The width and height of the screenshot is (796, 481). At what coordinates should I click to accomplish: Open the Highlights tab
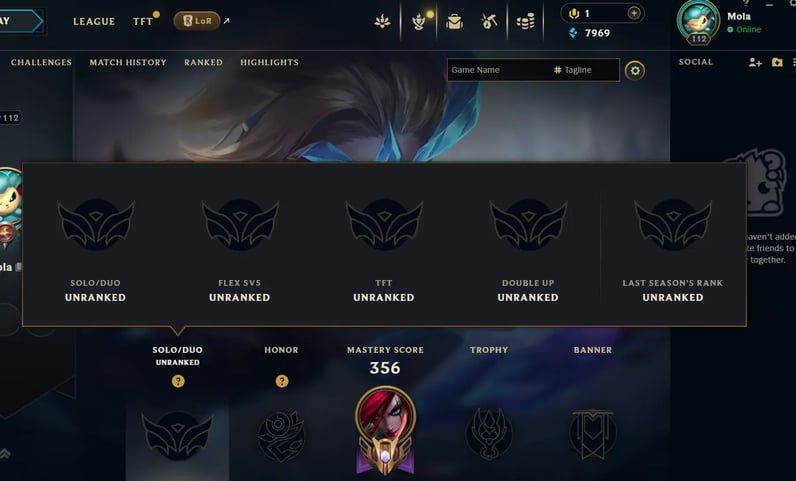coord(269,62)
